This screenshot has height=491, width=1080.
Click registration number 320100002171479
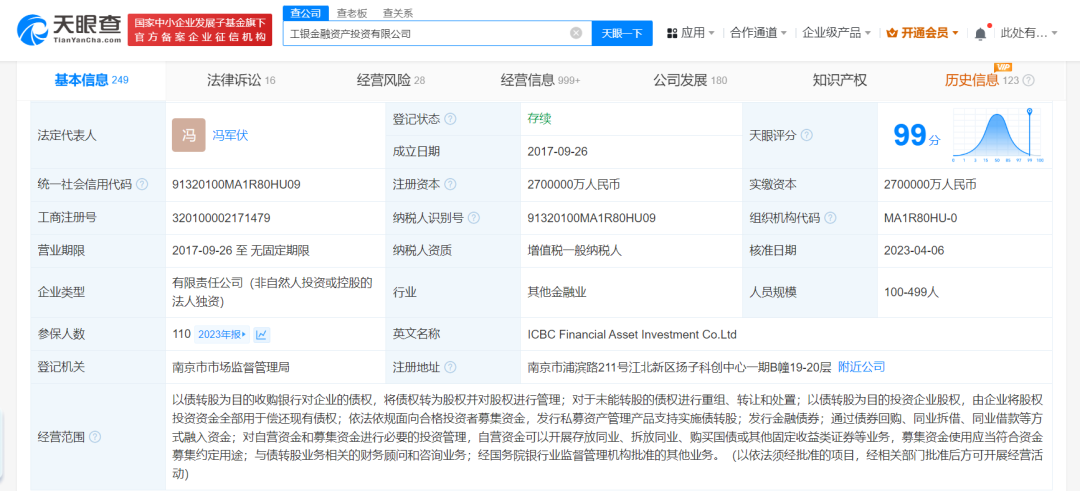pyautogui.click(x=221, y=218)
